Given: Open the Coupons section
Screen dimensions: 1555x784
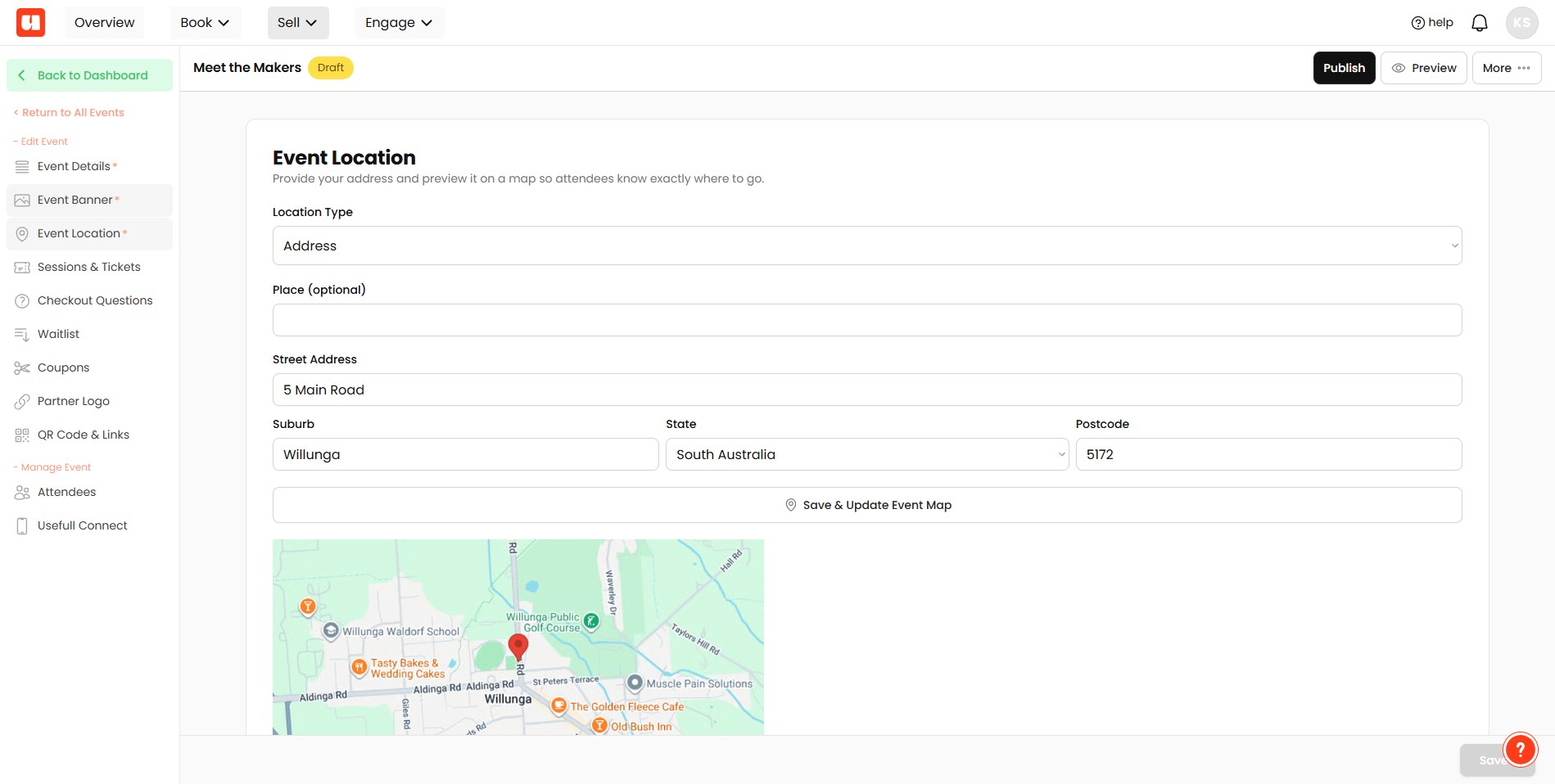Looking at the screenshot, I should tap(89, 368).
